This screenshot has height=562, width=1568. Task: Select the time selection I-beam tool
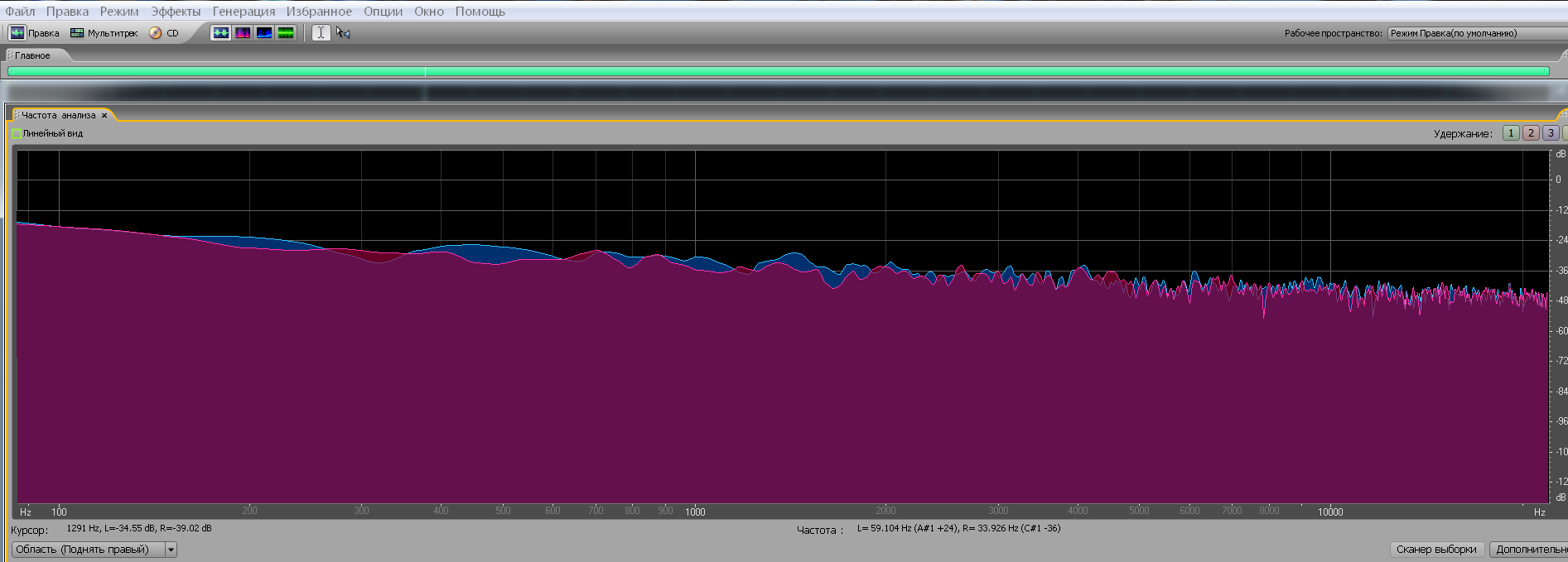321,33
